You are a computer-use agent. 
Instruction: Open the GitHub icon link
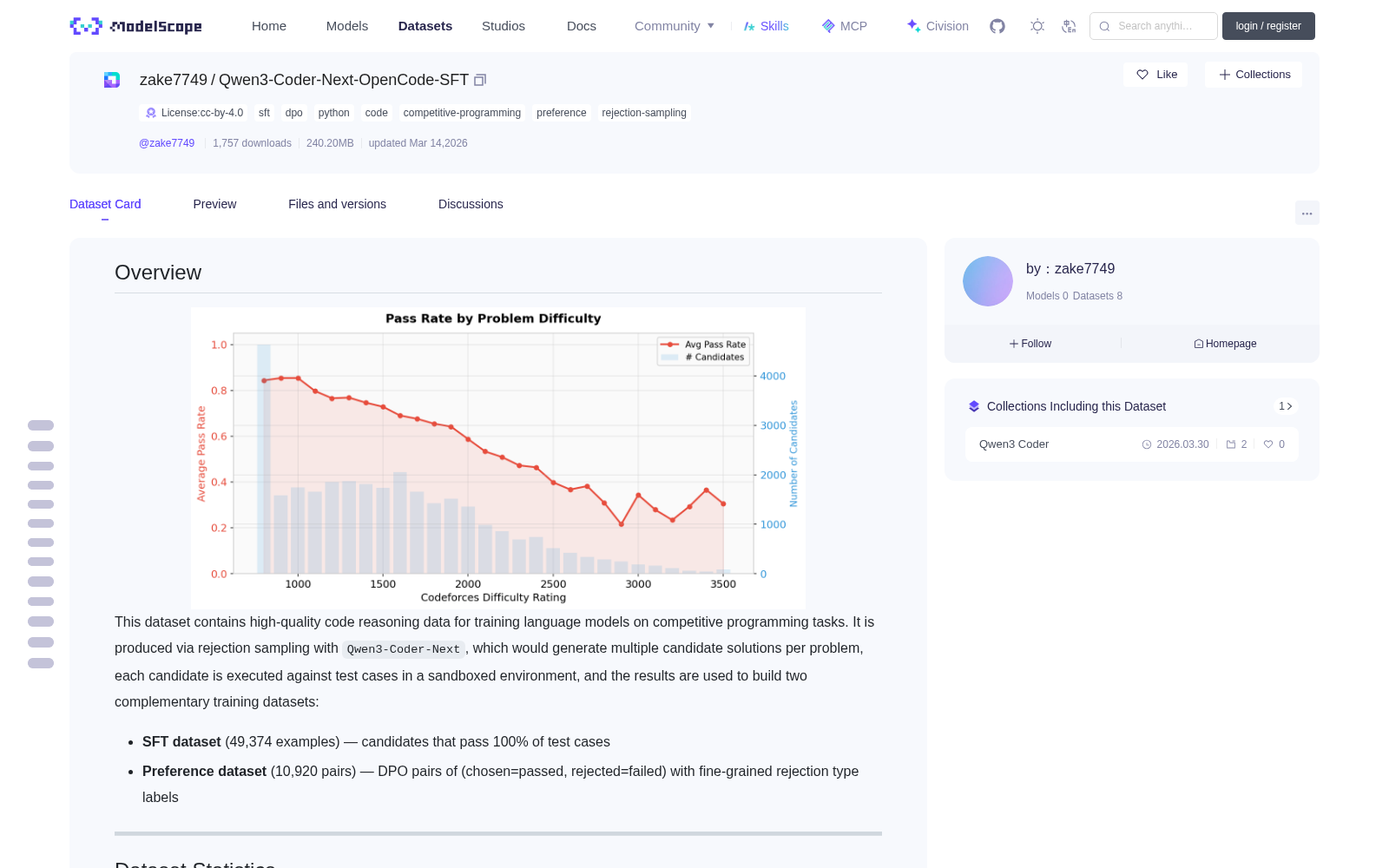997,26
